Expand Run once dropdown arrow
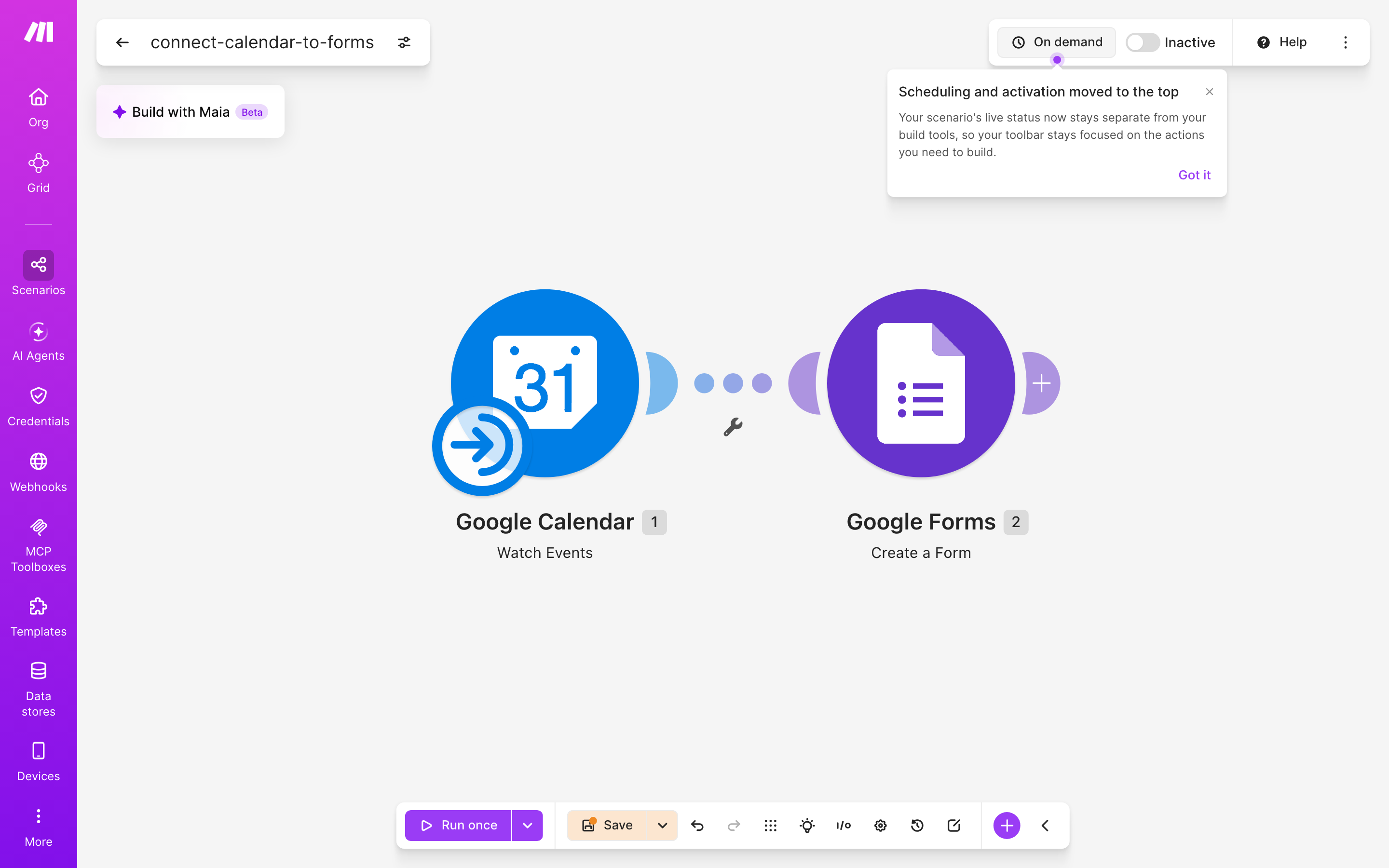Screen dimensions: 1389x868 528,826
